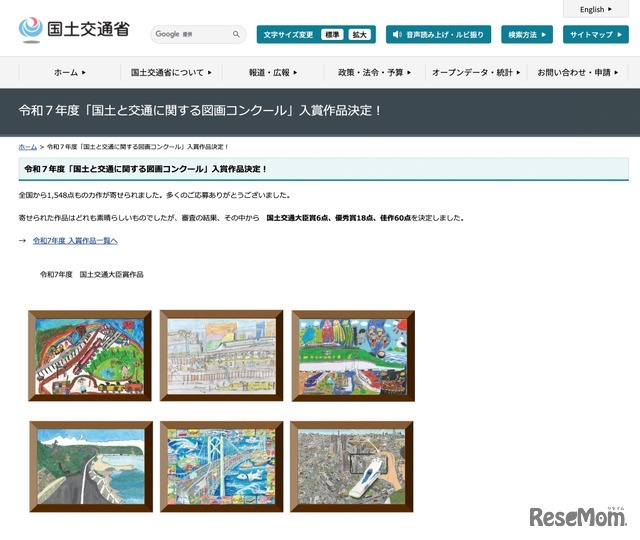
Task: Click the 令和7年度 国土交通大臣賞作品 caption
Action: pos(92,274)
